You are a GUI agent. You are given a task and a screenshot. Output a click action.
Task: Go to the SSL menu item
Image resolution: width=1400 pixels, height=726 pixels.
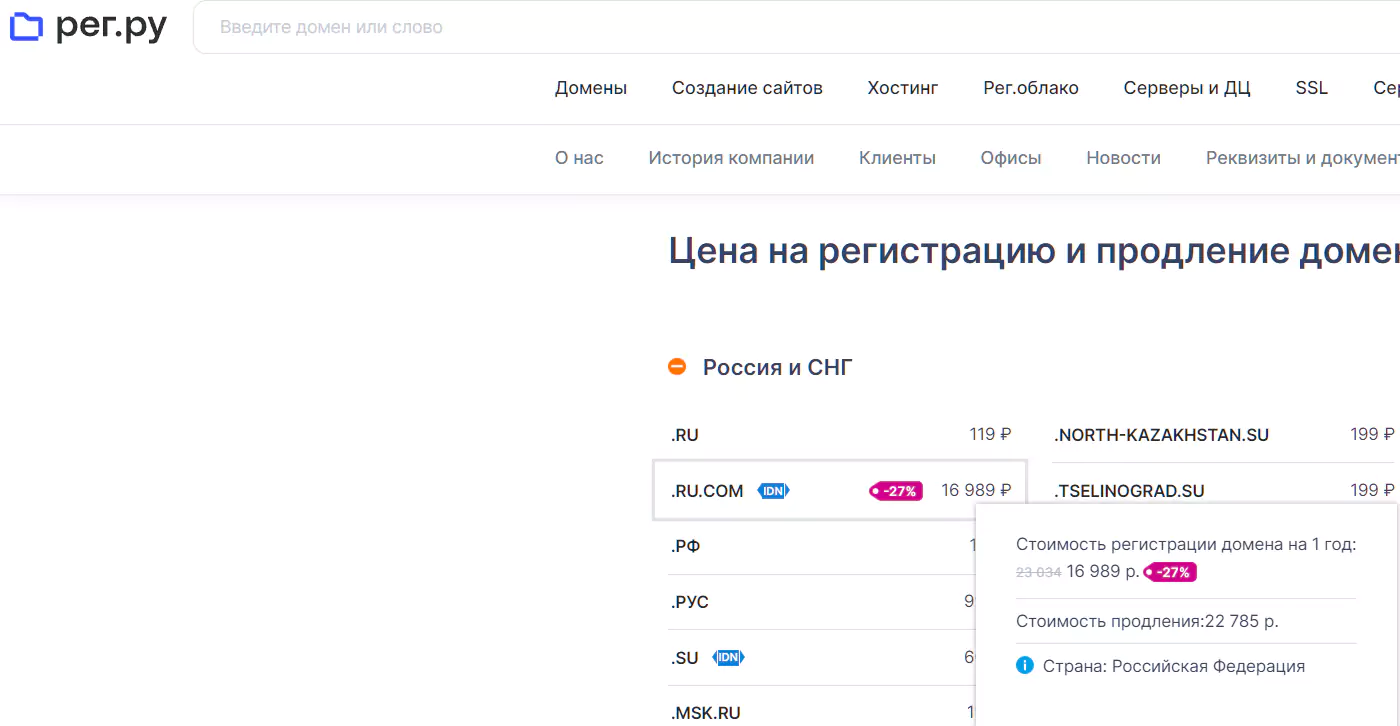click(1311, 88)
